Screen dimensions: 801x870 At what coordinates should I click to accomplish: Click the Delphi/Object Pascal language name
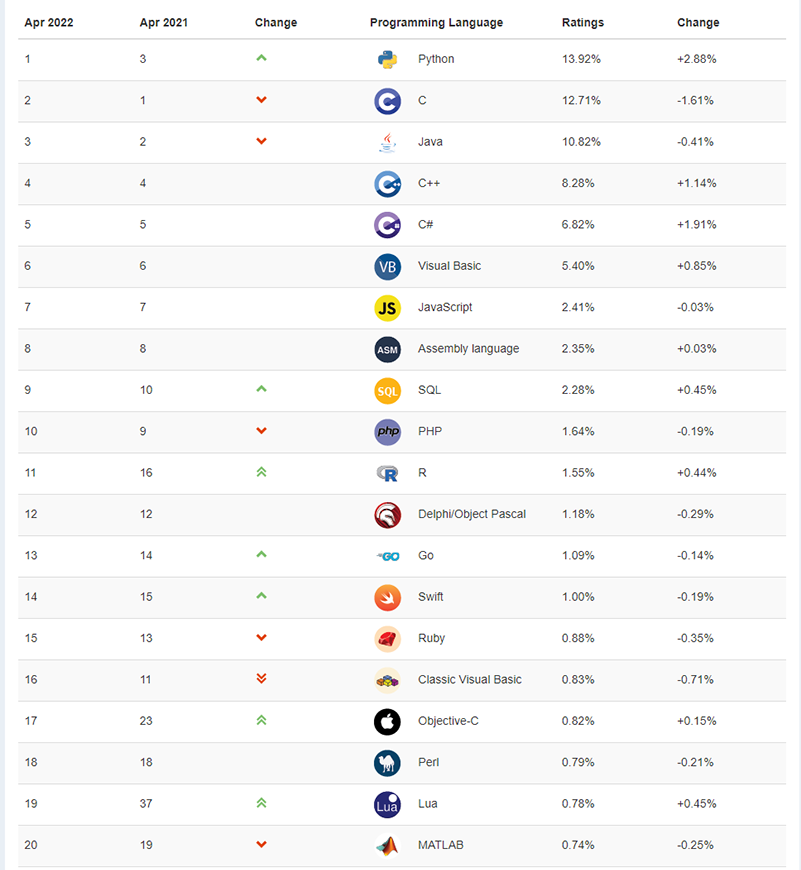click(x=472, y=514)
